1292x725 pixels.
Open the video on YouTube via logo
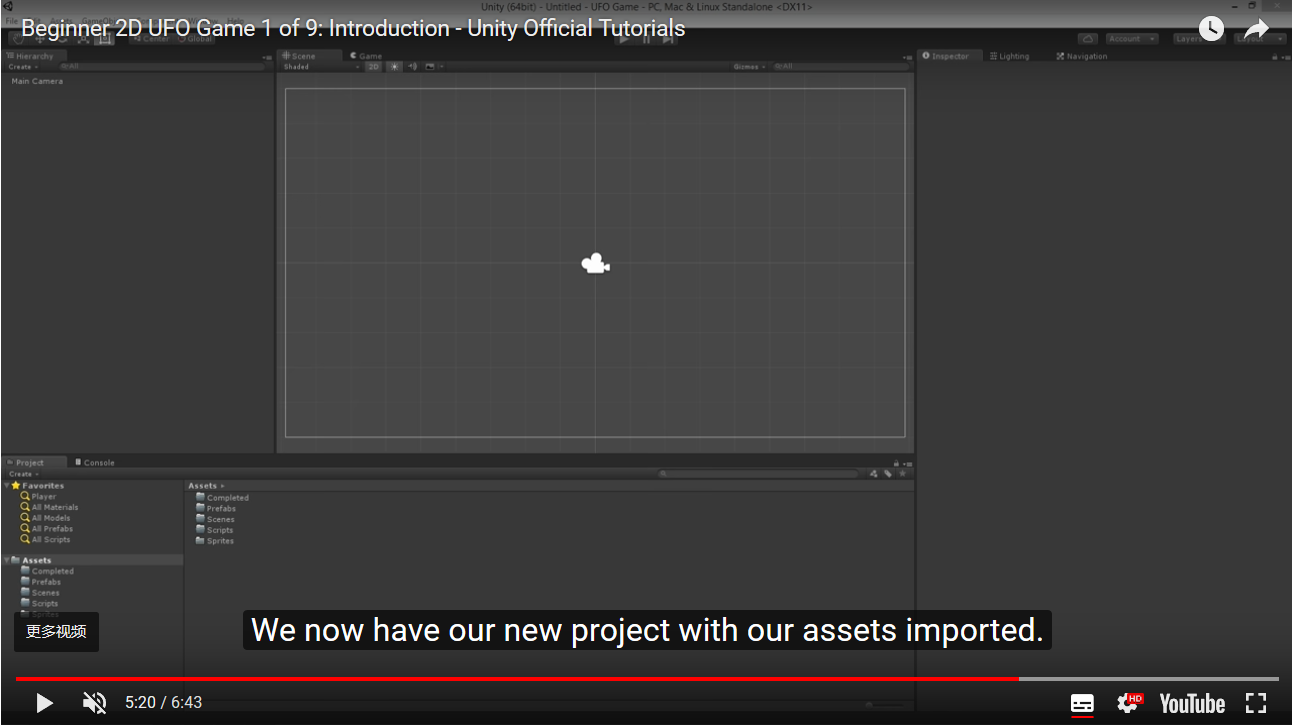(x=1192, y=703)
